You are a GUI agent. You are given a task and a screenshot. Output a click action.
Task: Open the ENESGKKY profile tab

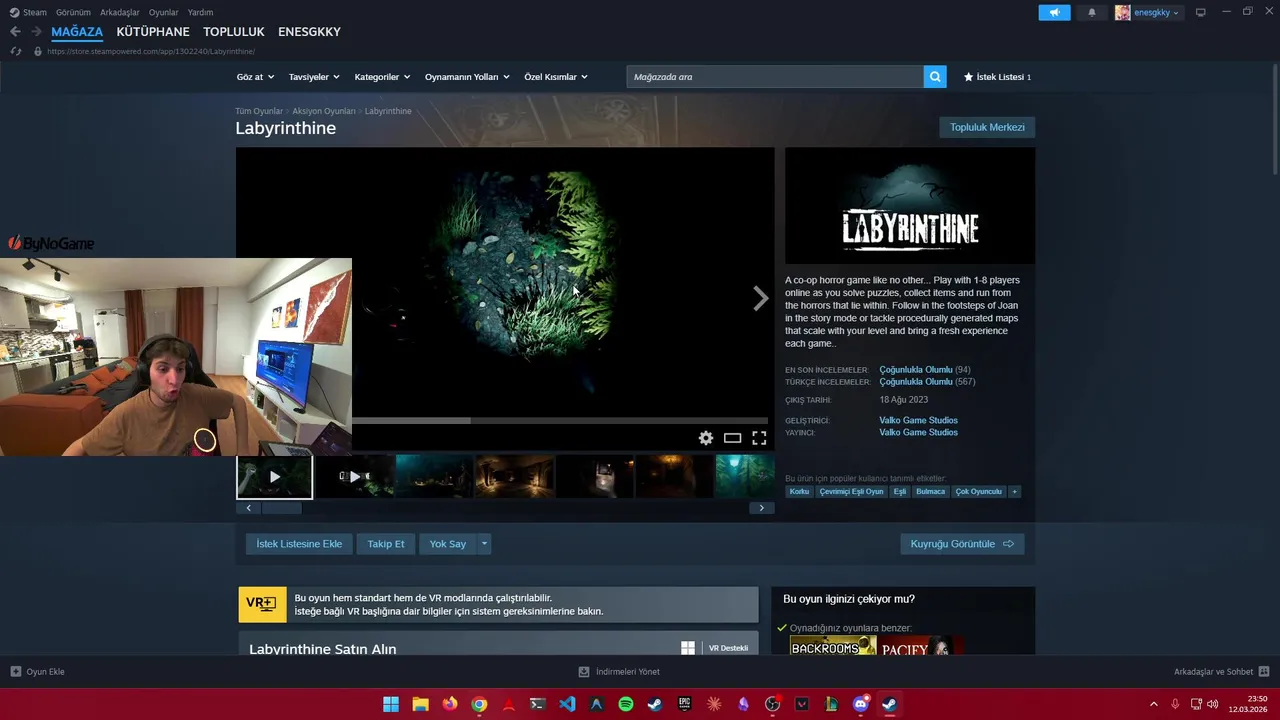click(309, 32)
